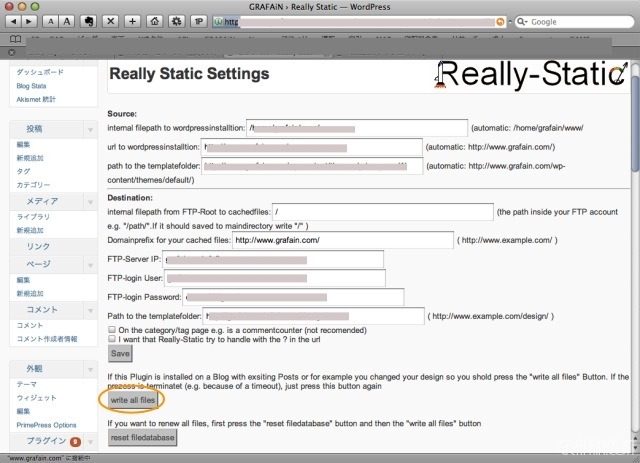Open the 外観 menu heading
The image size is (640, 463).
pyautogui.click(x=34, y=369)
